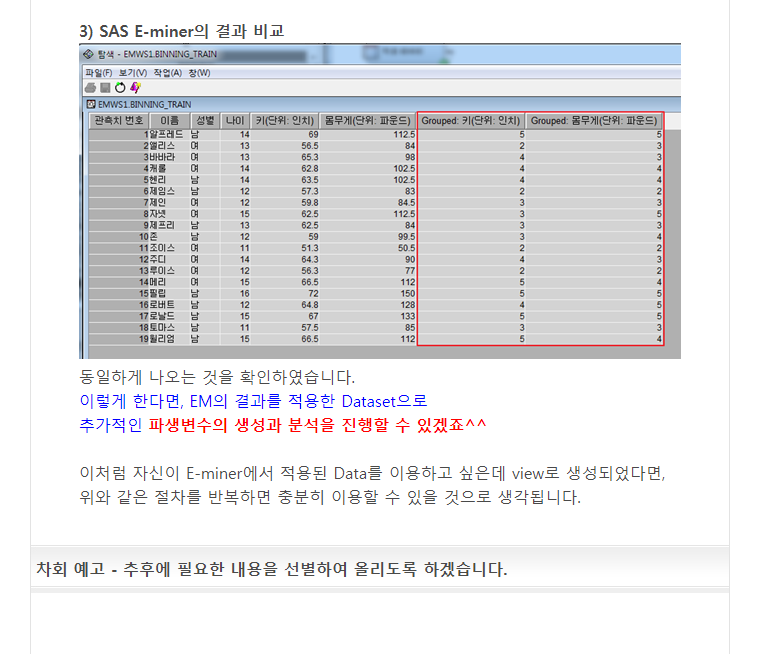The height and width of the screenshot is (654, 763).
Task: Click the 차회 예고 footer heading
Action: click(x=272, y=568)
